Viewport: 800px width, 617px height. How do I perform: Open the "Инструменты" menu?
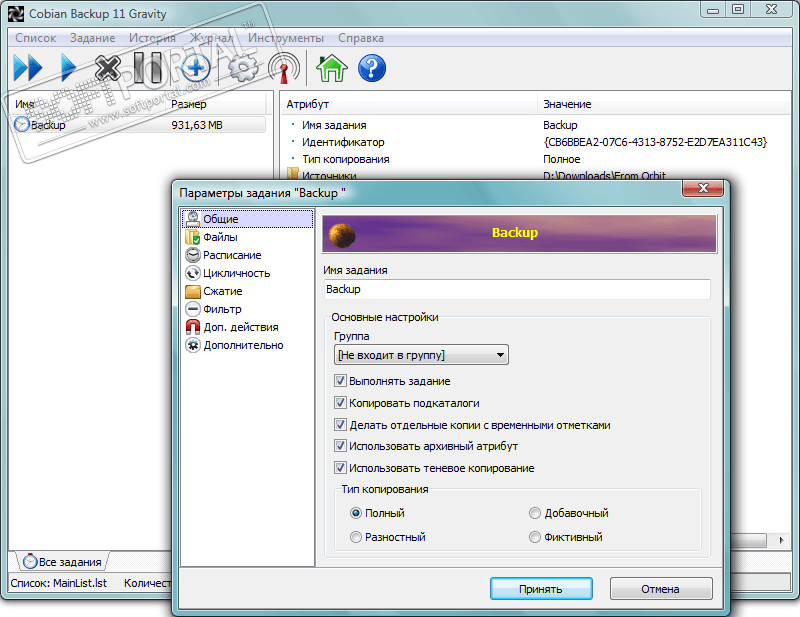(x=286, y=38)
